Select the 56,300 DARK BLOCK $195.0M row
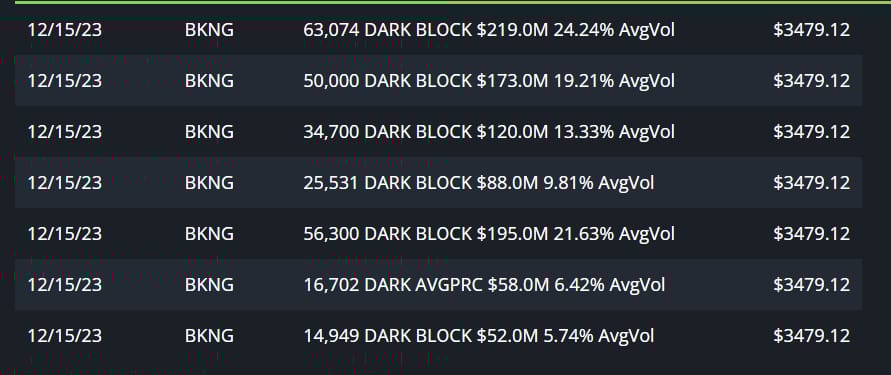The width and height of the screenshot is (891, 375). pos(438,234)
